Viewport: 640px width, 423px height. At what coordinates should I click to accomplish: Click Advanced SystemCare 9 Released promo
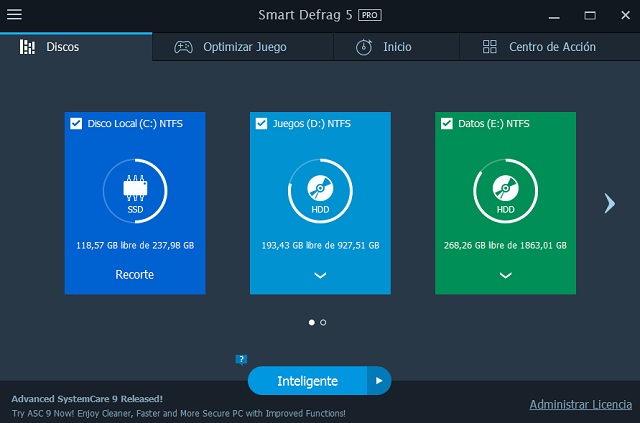(x=87, y=399)
